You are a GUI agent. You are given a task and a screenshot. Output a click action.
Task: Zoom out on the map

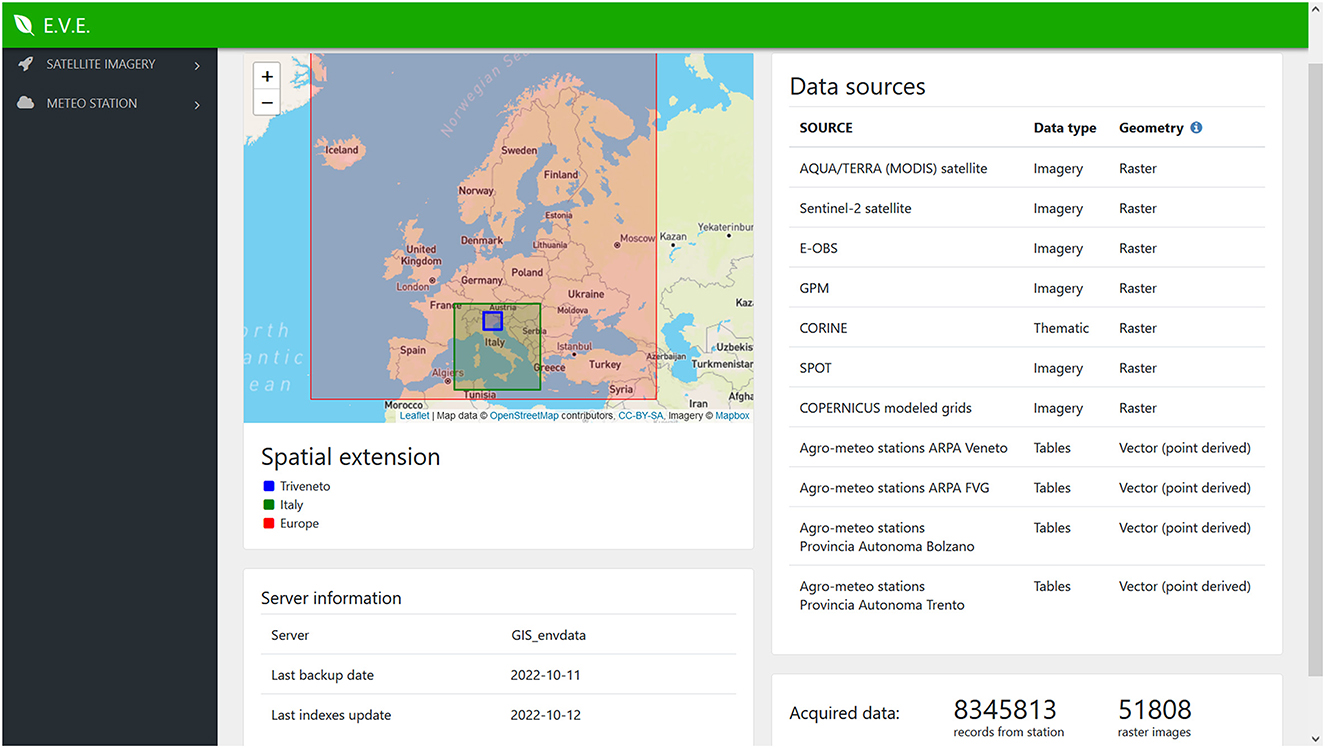click(x=267, y=102)
